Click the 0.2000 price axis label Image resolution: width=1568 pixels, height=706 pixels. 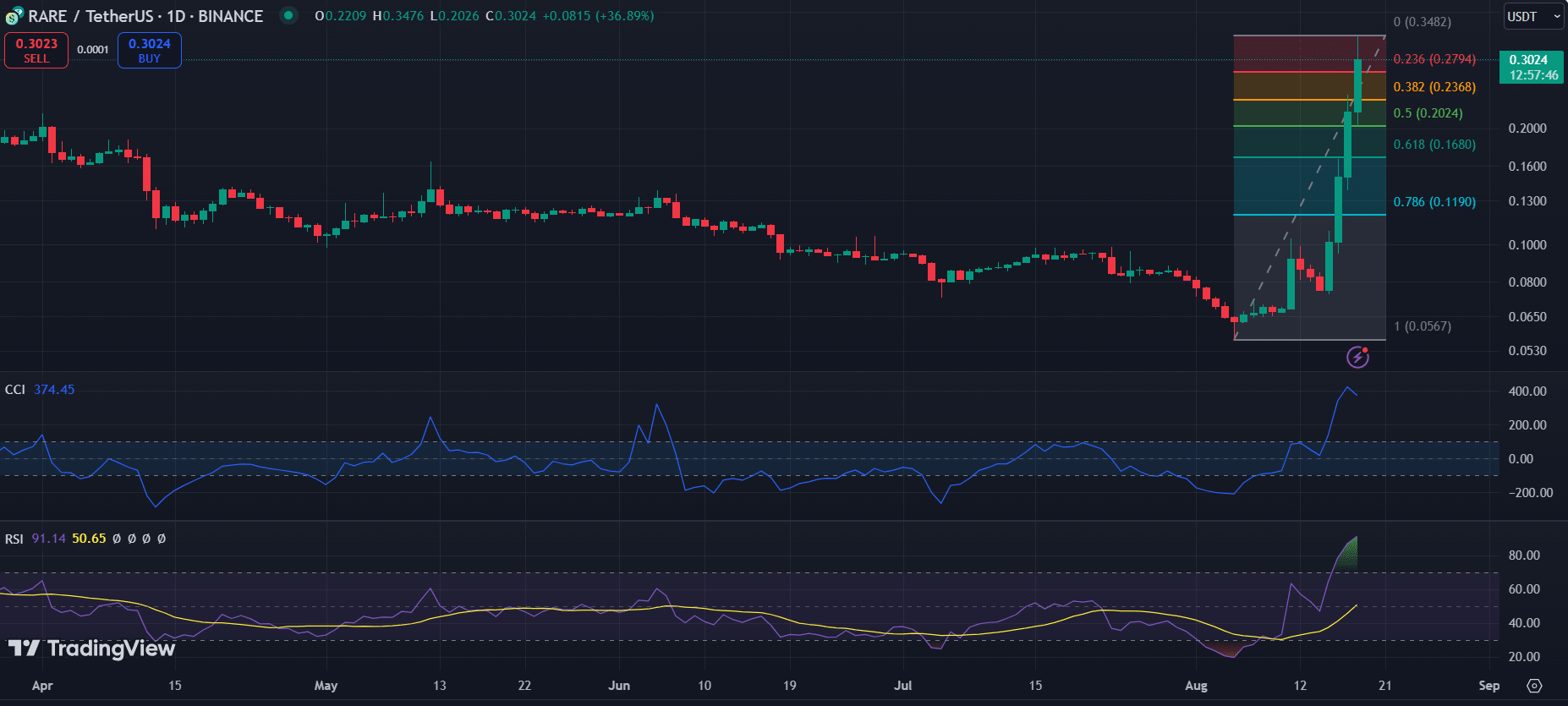click(x=1527, y=129)
